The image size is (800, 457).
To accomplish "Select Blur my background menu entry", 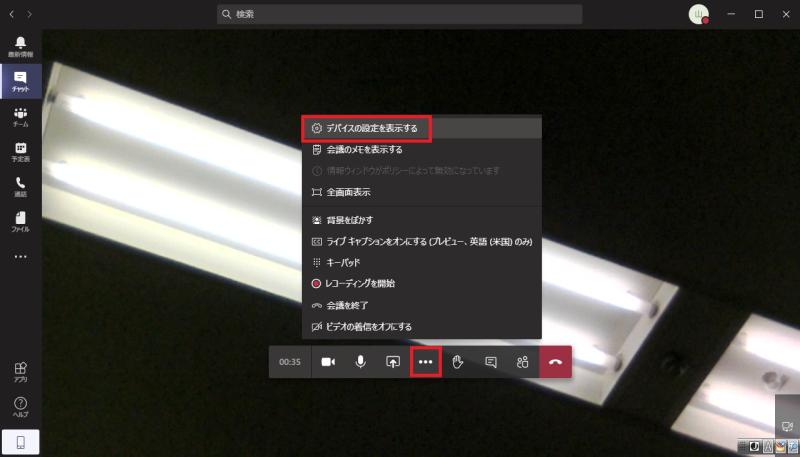I will coord(421,220).
